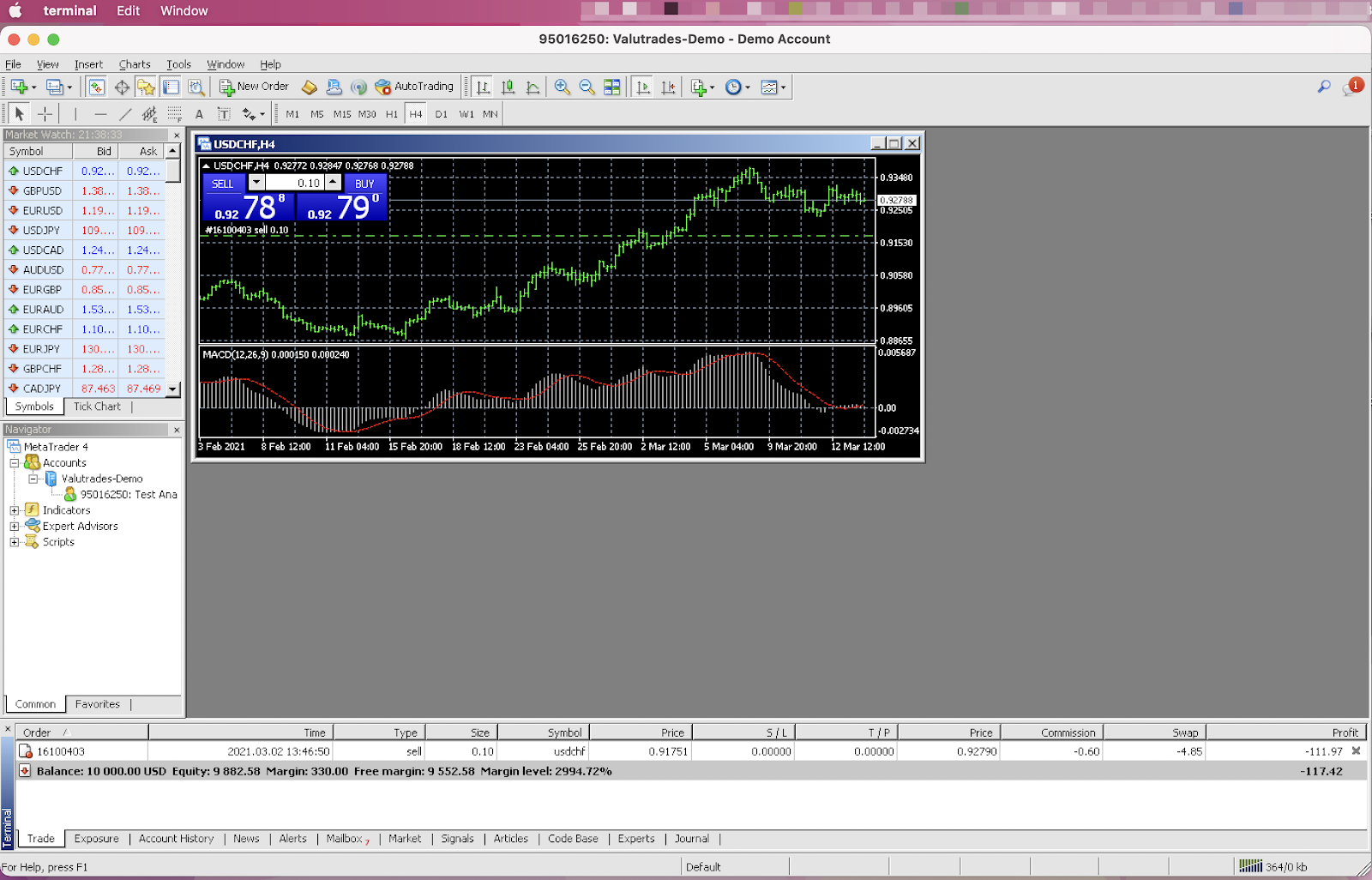
Task: Toggle the Auto Scroll chart icon
Action: pyautogui.click(x=643, y=87)
